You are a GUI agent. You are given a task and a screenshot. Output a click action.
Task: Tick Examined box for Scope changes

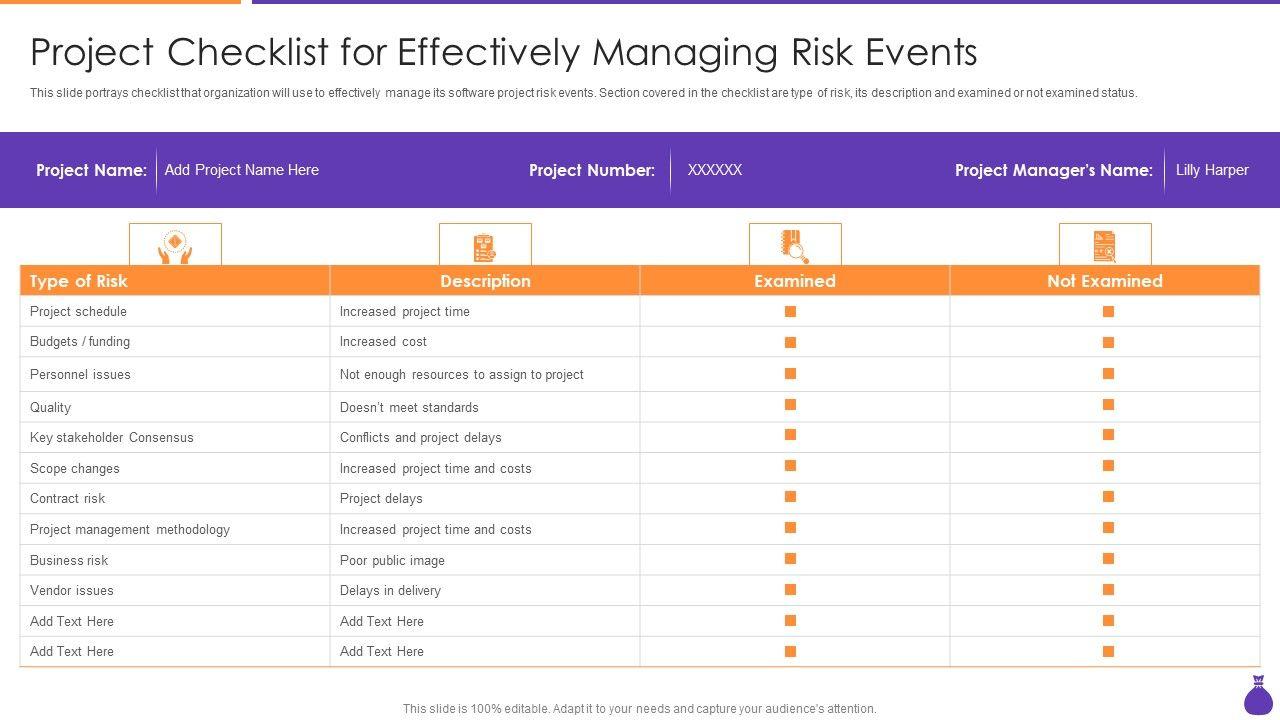[x=790, y=466]
